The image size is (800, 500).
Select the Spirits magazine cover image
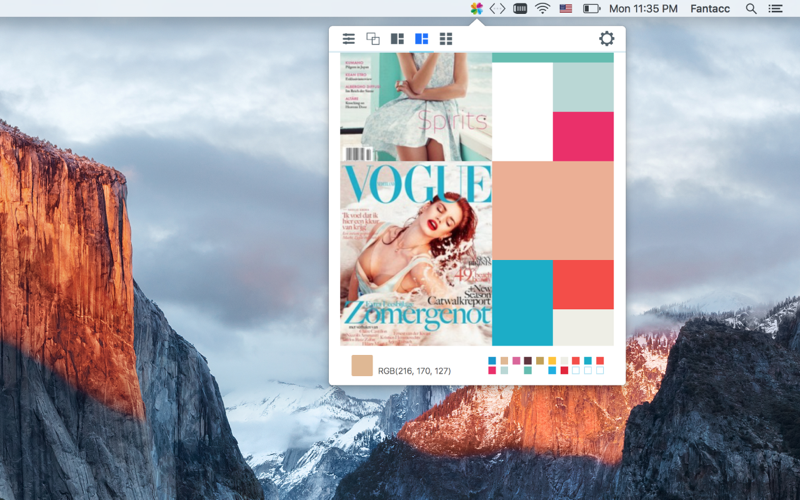pyautogui.click(x=416, y=107)
